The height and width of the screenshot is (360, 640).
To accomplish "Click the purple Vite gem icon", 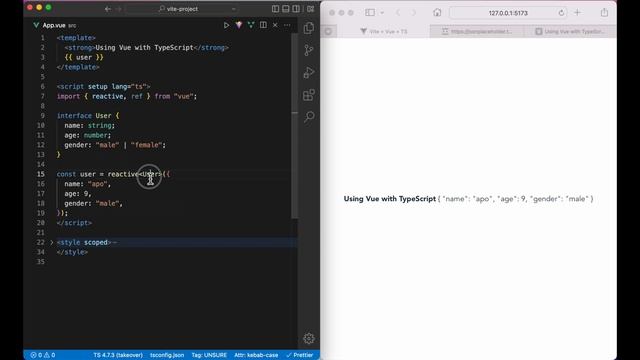I will click(239, 25).
